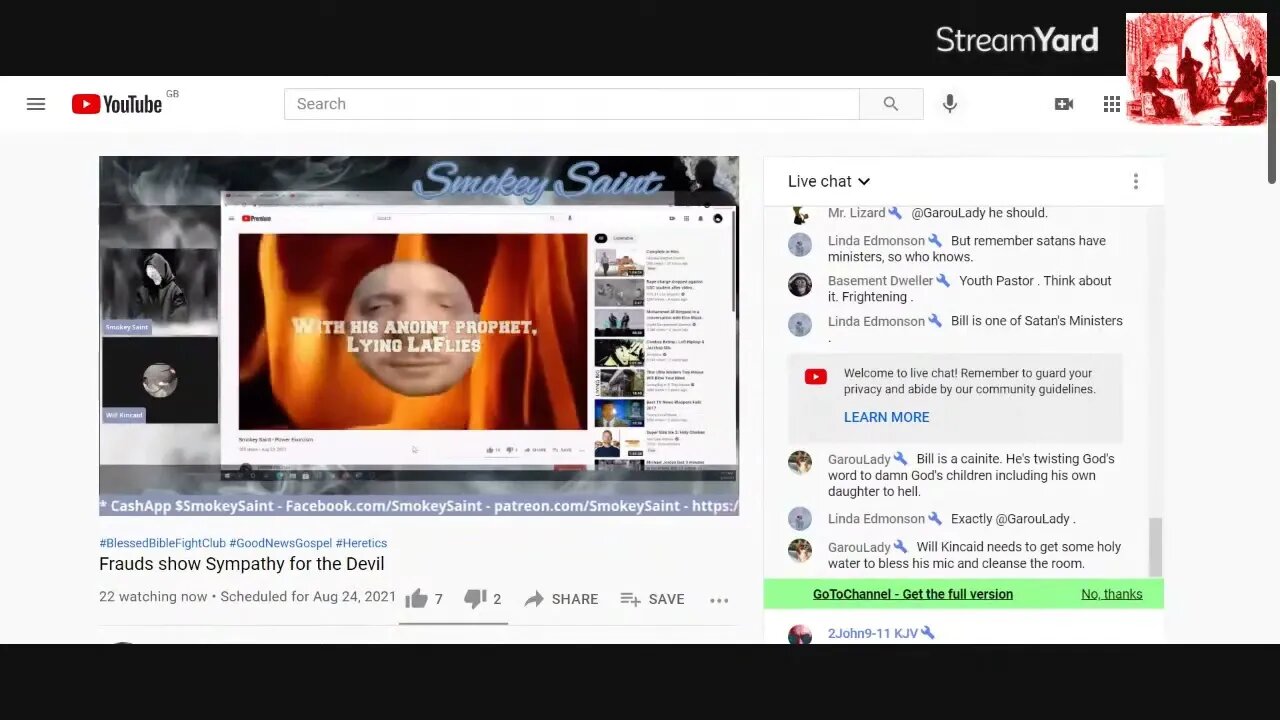Go to the YouTube home logo

pyautogui.click(x=117, y=104)
